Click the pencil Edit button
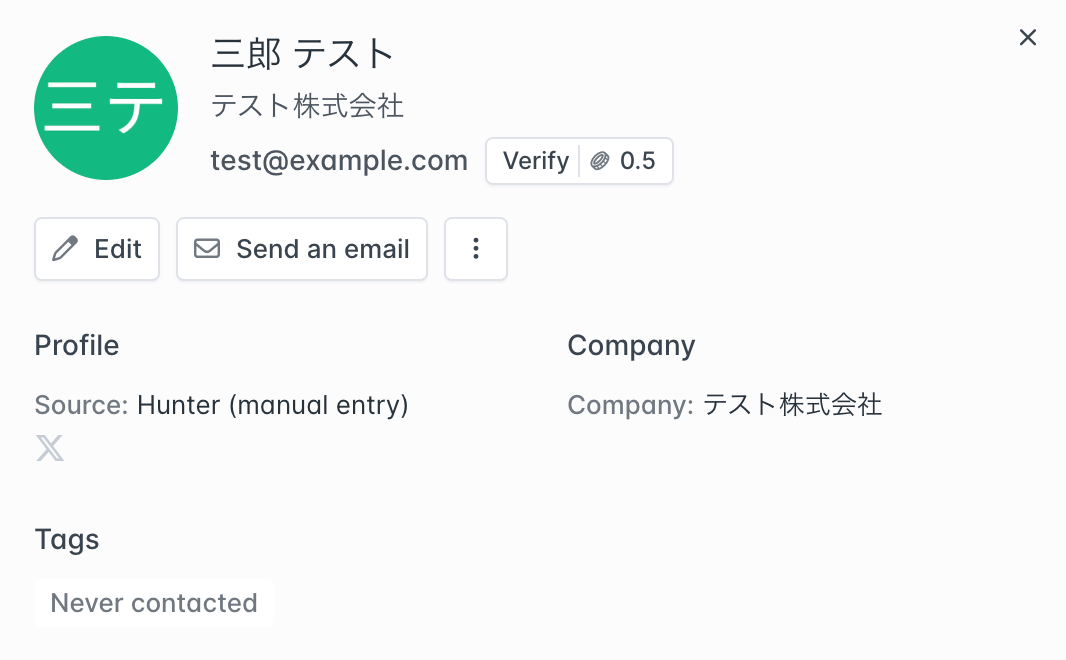The height and width of the screenshot is (660, 1066). [97, 249]
